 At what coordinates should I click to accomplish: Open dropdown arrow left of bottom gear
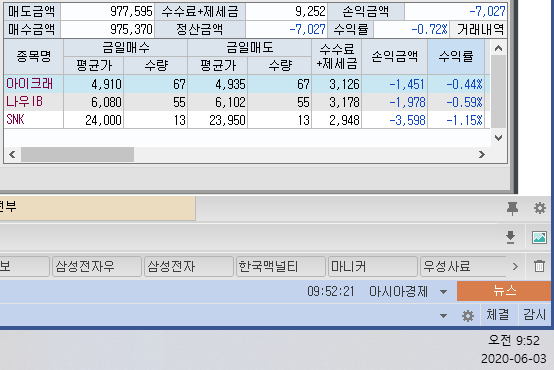pos(443,316)
